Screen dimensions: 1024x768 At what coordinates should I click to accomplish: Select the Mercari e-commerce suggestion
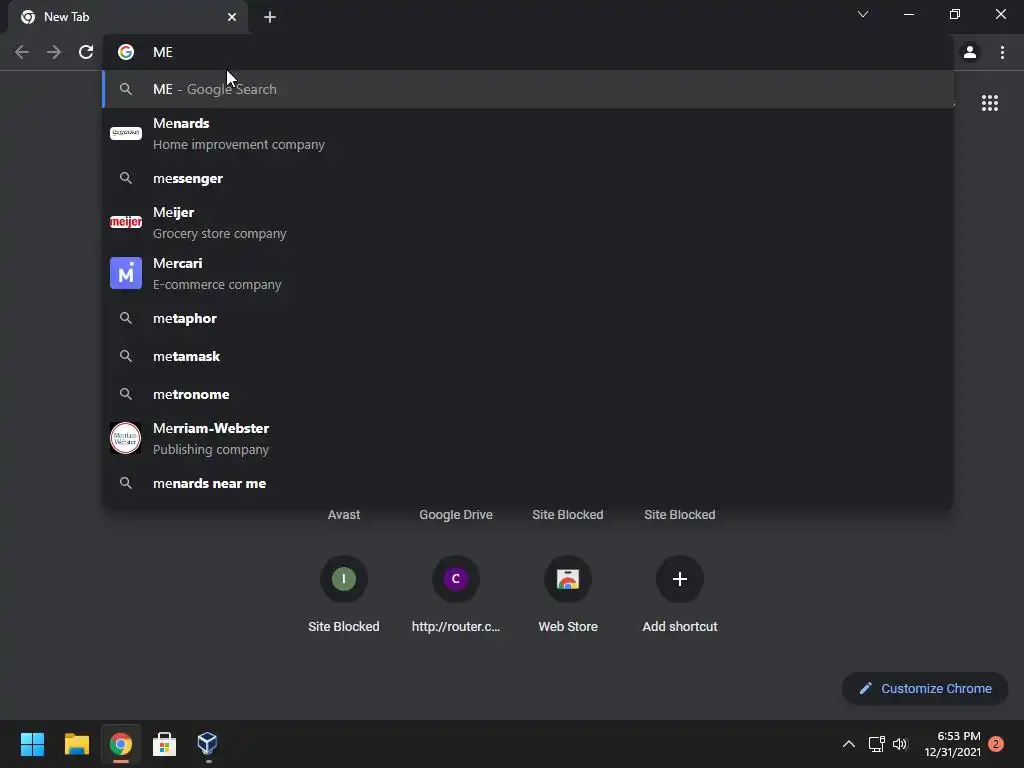pos(528,274)
